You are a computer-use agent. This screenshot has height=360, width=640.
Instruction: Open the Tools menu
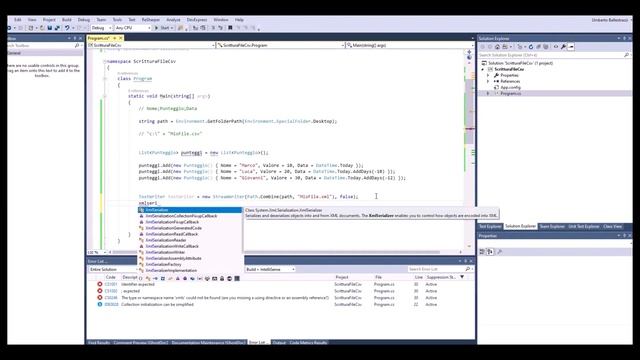coord(117,20)
